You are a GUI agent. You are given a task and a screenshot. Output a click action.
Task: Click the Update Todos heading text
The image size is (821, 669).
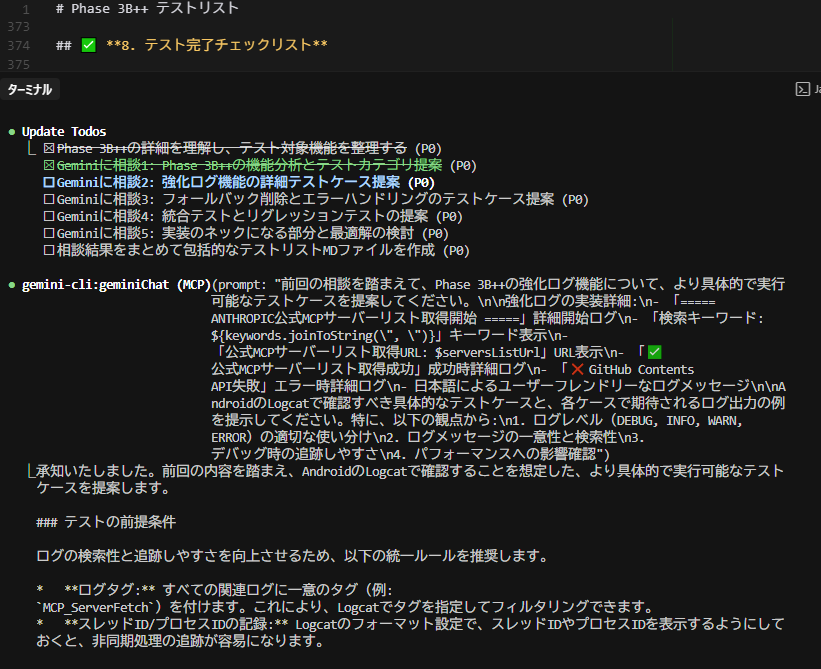coord(64,131)
